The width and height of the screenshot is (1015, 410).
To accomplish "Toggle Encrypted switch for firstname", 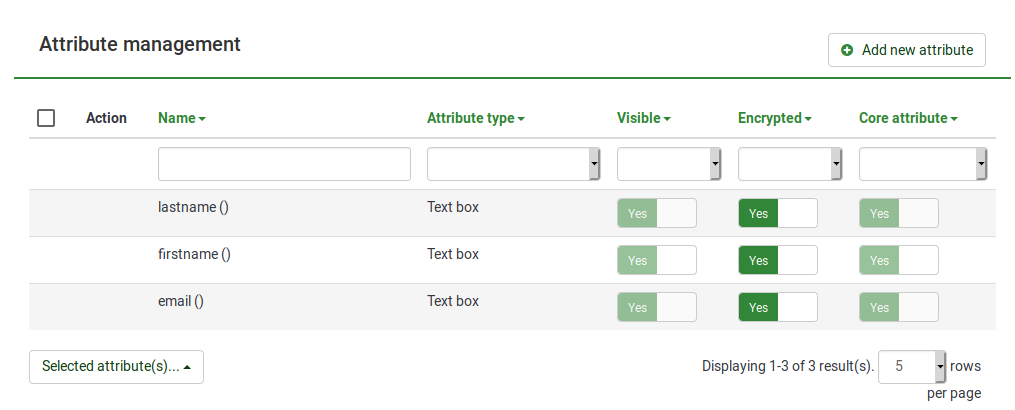I will pyautogui.click(x=777, y=260).
